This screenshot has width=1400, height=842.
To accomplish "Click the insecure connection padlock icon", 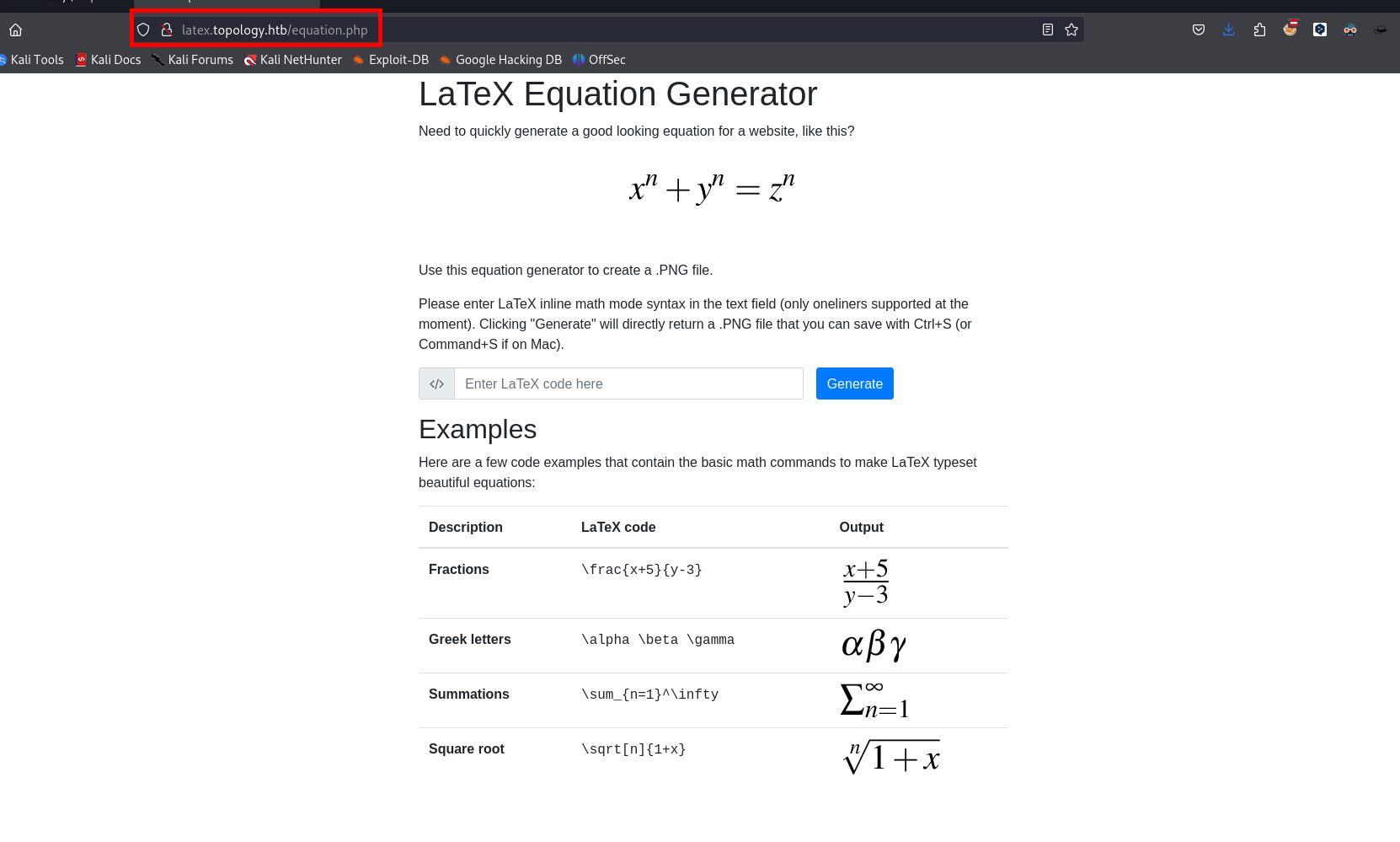I will point(167,30).
